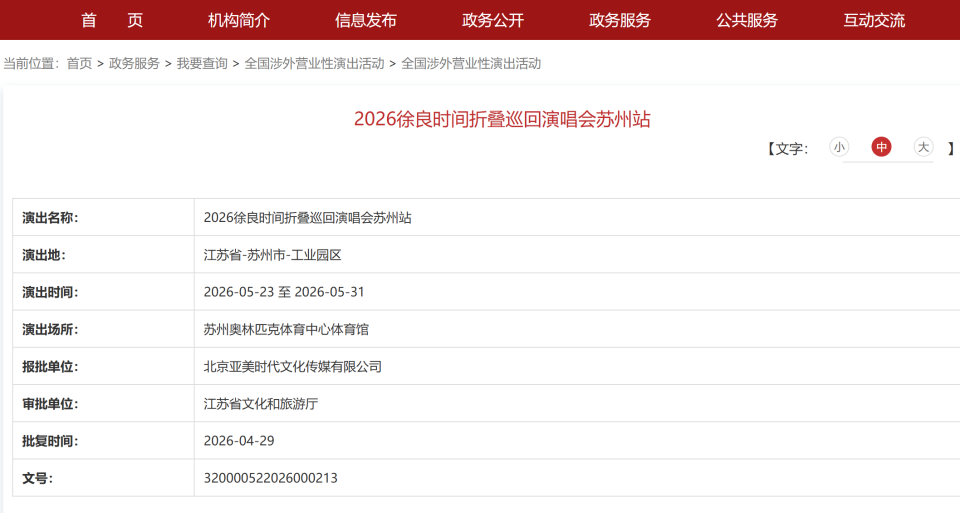Open the 公共服务 menu item
Viewport: 960px width, 513px height.
tap(747, 21)
